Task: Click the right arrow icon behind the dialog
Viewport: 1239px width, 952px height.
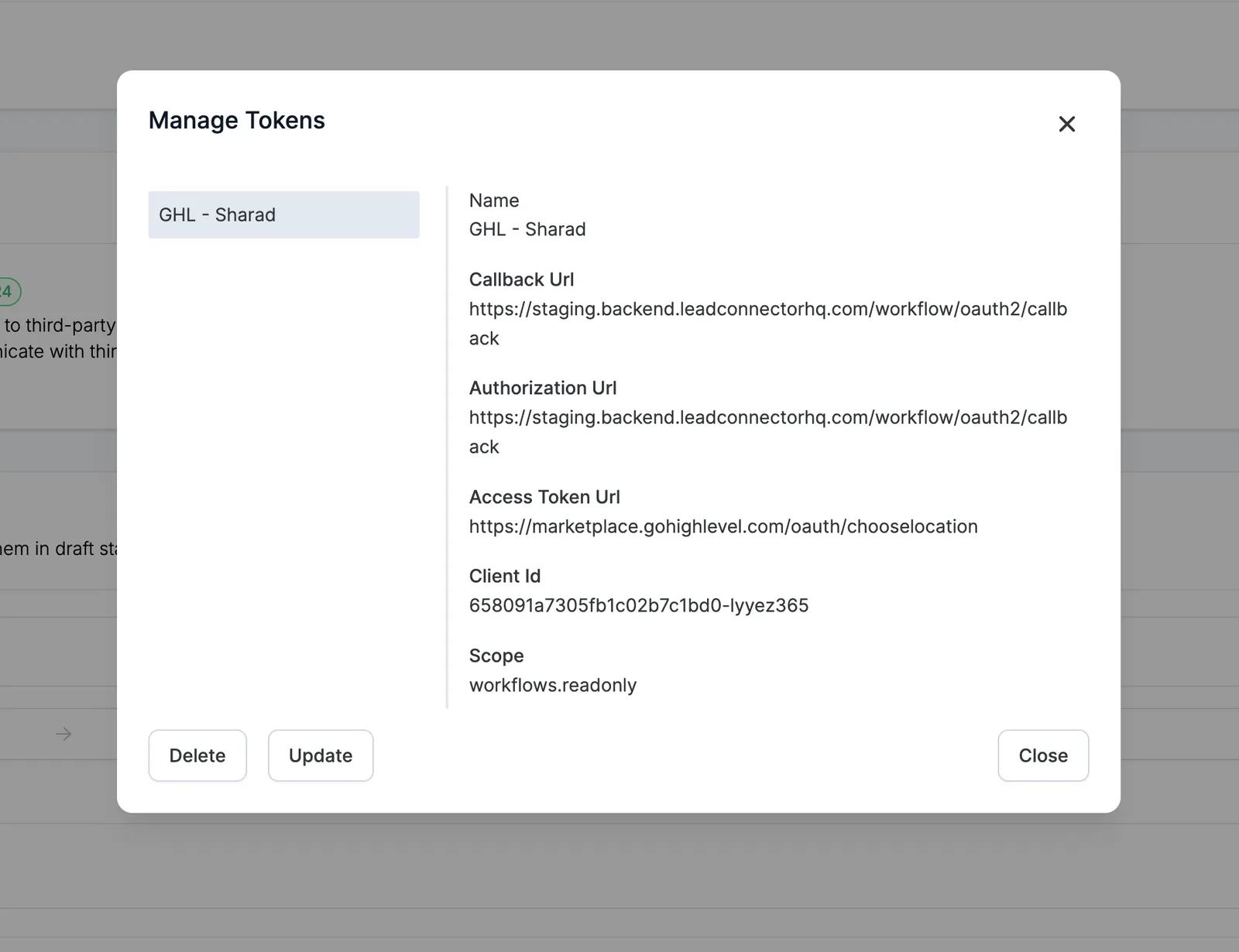Action: coord(63,734)
